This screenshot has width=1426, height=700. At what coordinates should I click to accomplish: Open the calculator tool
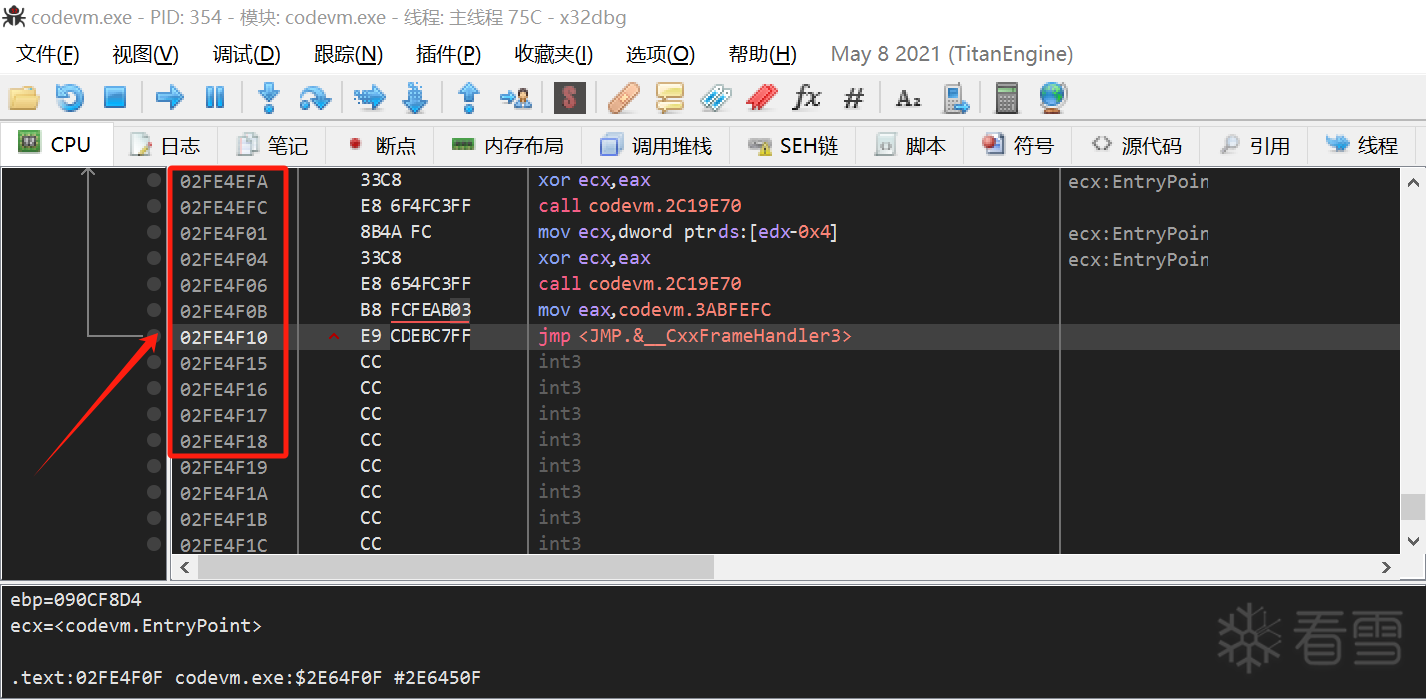coord(1007,97)
